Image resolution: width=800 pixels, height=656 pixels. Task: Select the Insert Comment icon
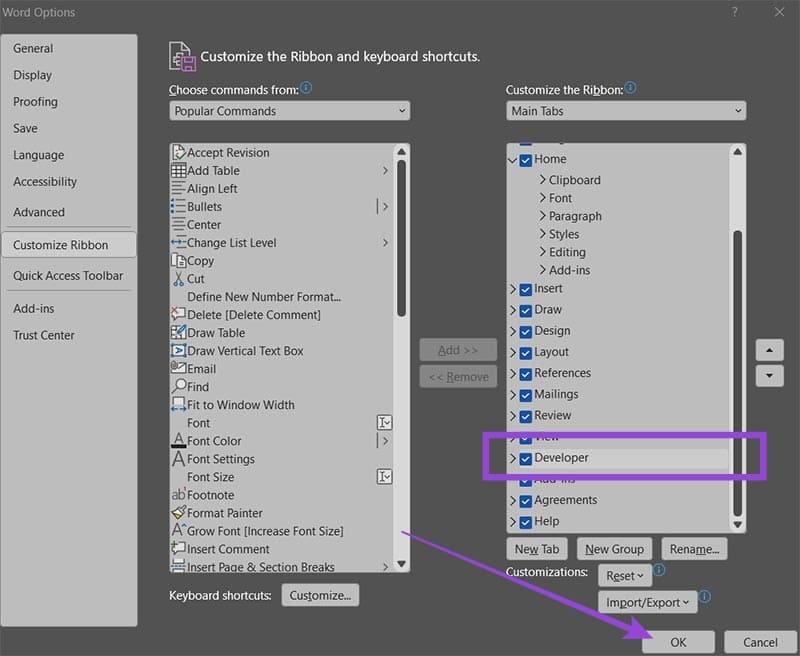coord(178,548)
